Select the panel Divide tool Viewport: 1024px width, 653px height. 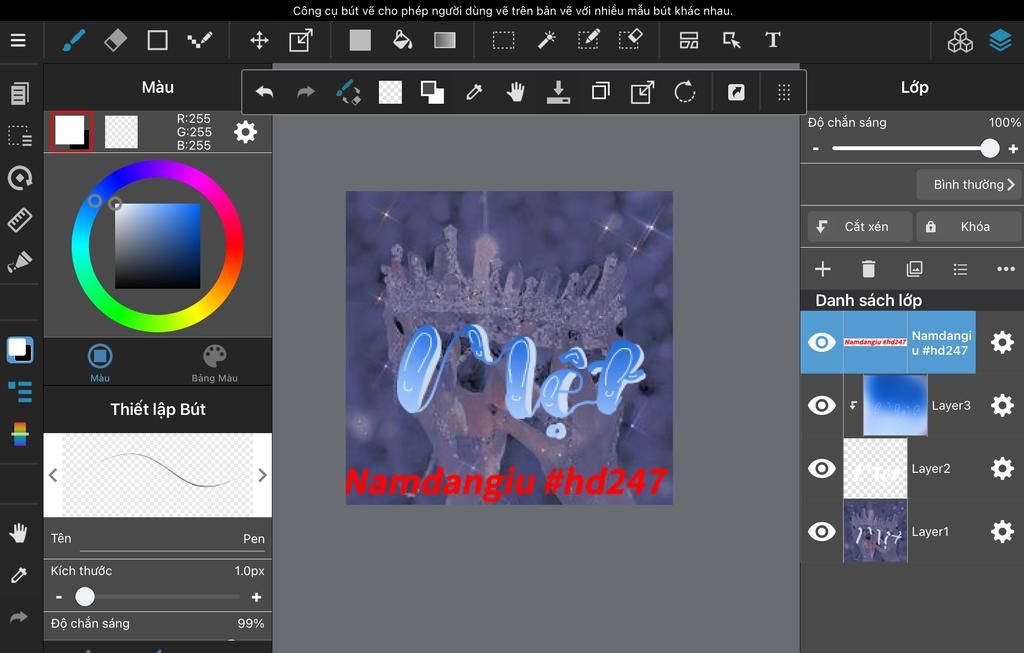[689, 40]
